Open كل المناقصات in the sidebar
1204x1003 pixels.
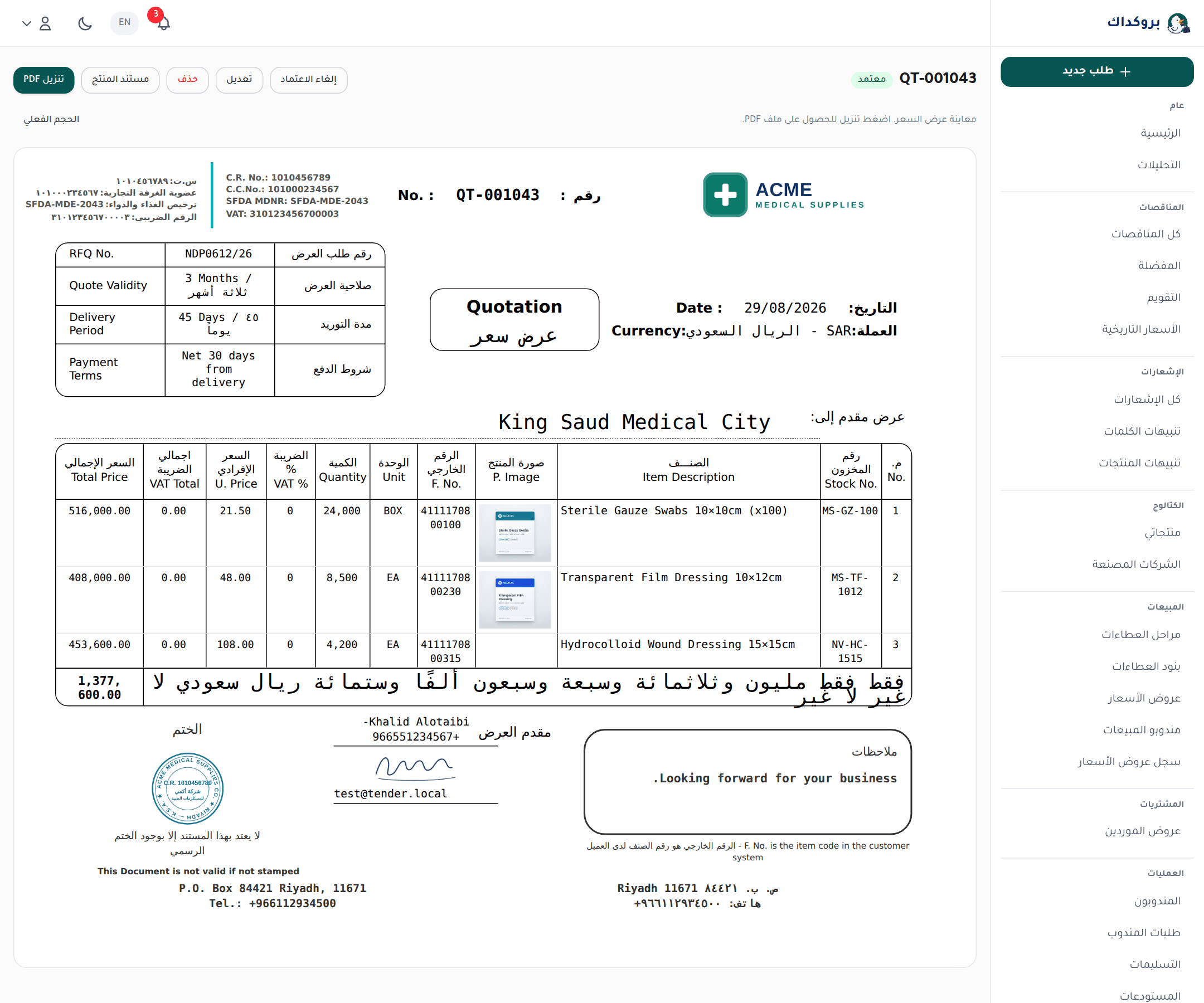(1145, 234)
